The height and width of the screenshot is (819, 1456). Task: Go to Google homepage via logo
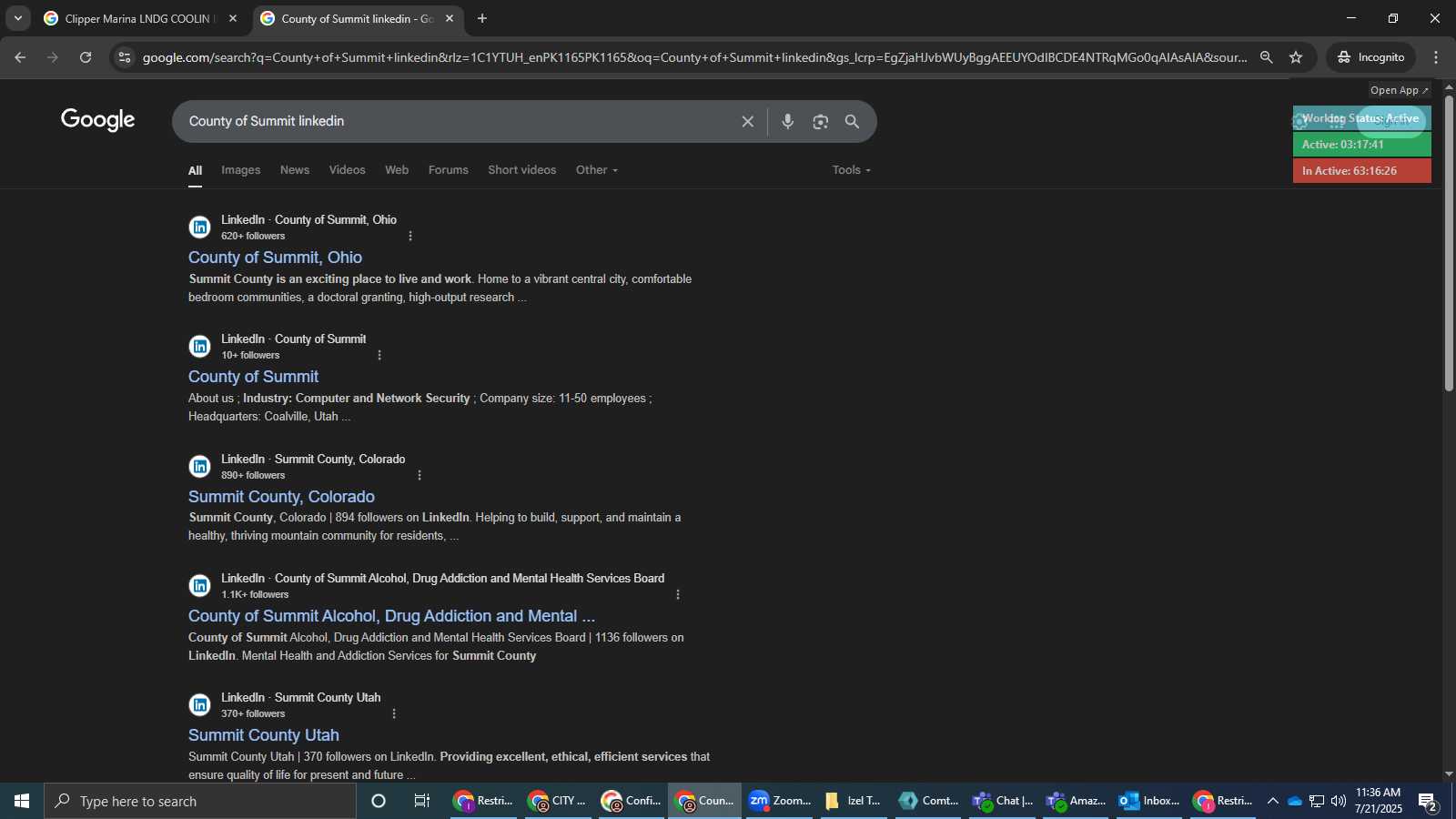(x=98, y=119)
